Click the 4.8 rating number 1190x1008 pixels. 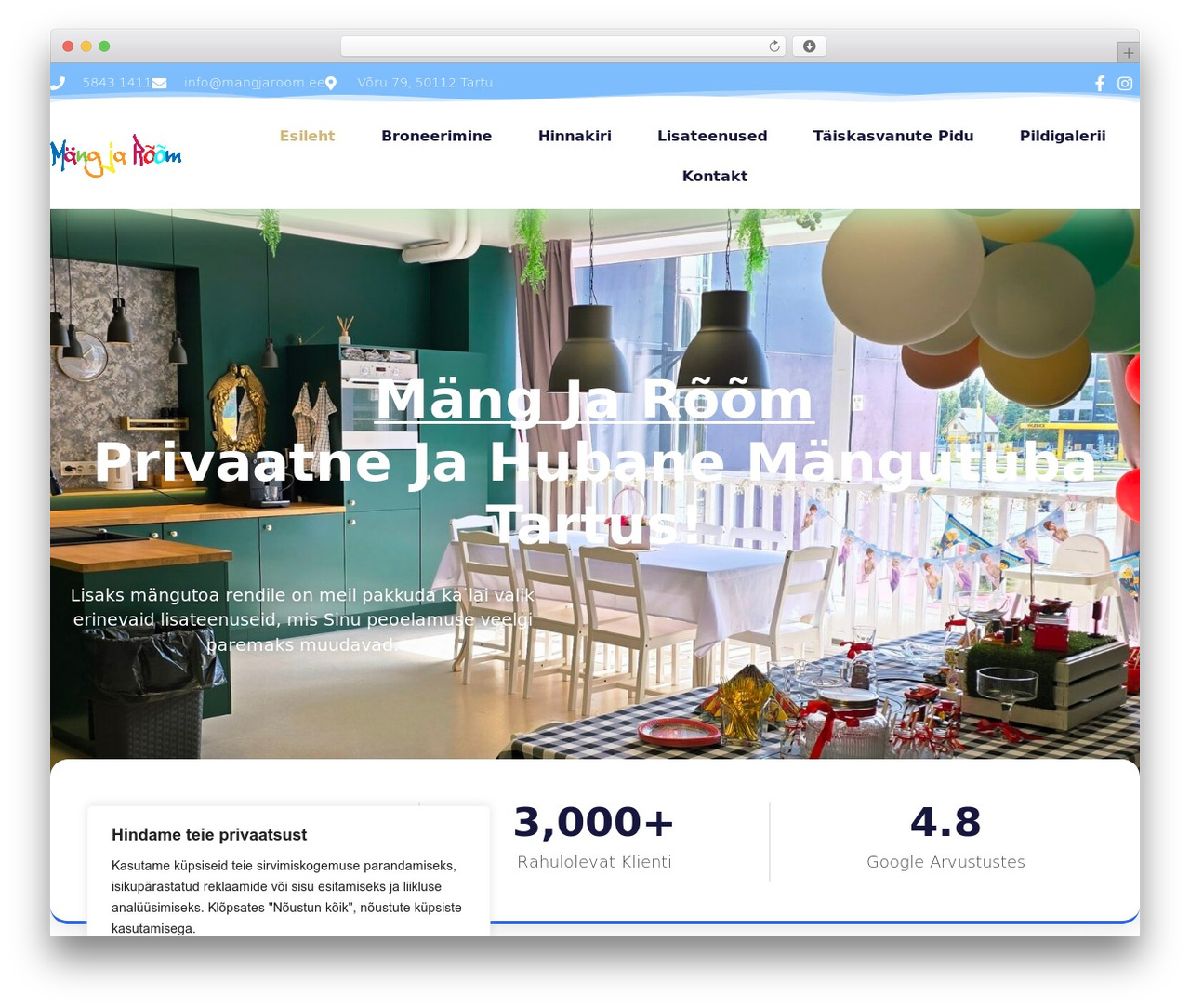tap(945, 822)
